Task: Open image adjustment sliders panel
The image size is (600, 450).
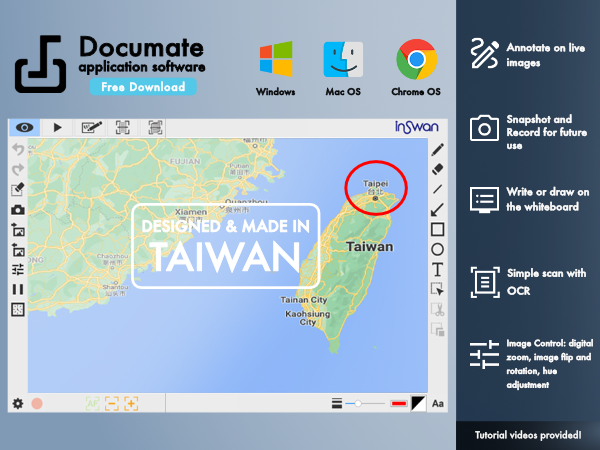Action: (18, 270)
